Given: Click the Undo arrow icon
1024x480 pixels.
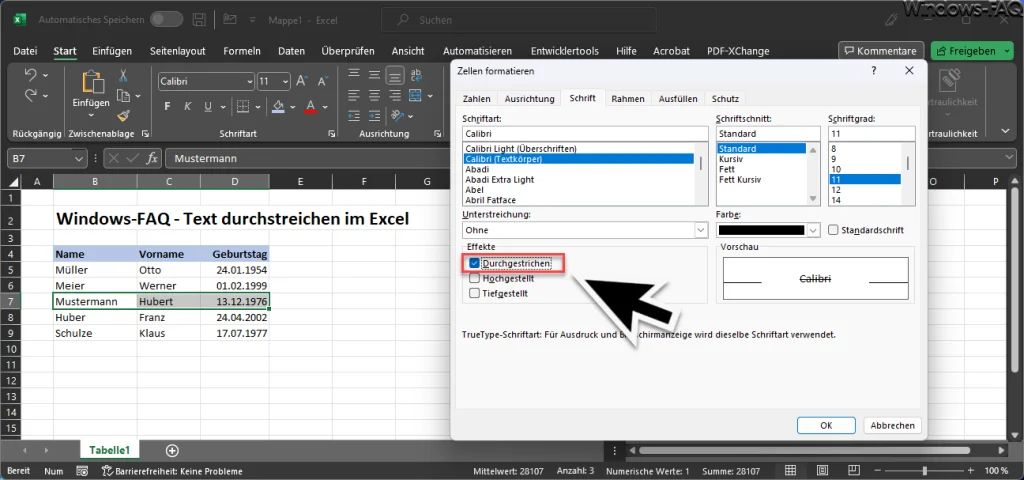Looking at the screenshot, I should pos(31,76).
